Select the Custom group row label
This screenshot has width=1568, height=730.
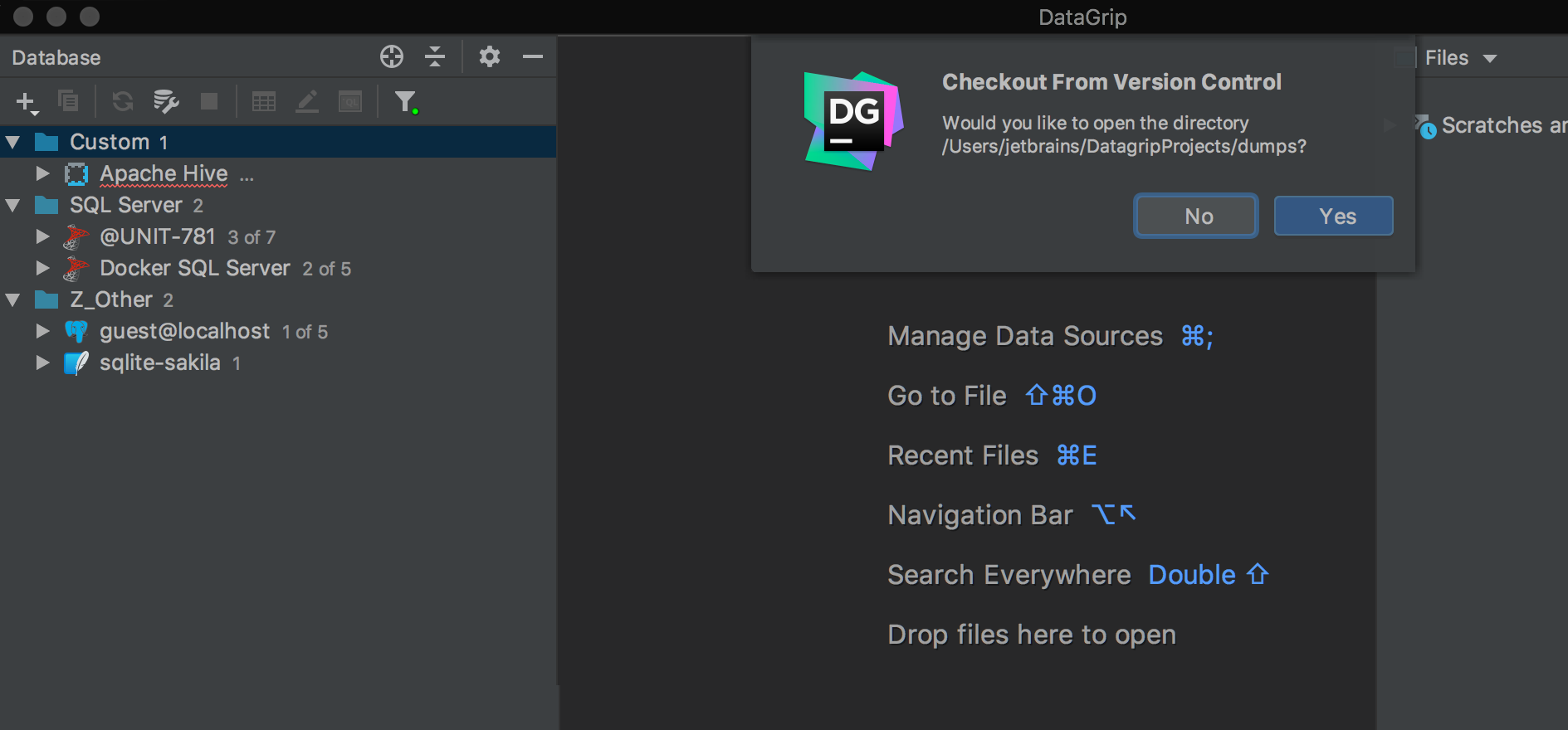[x=110, y=142]
